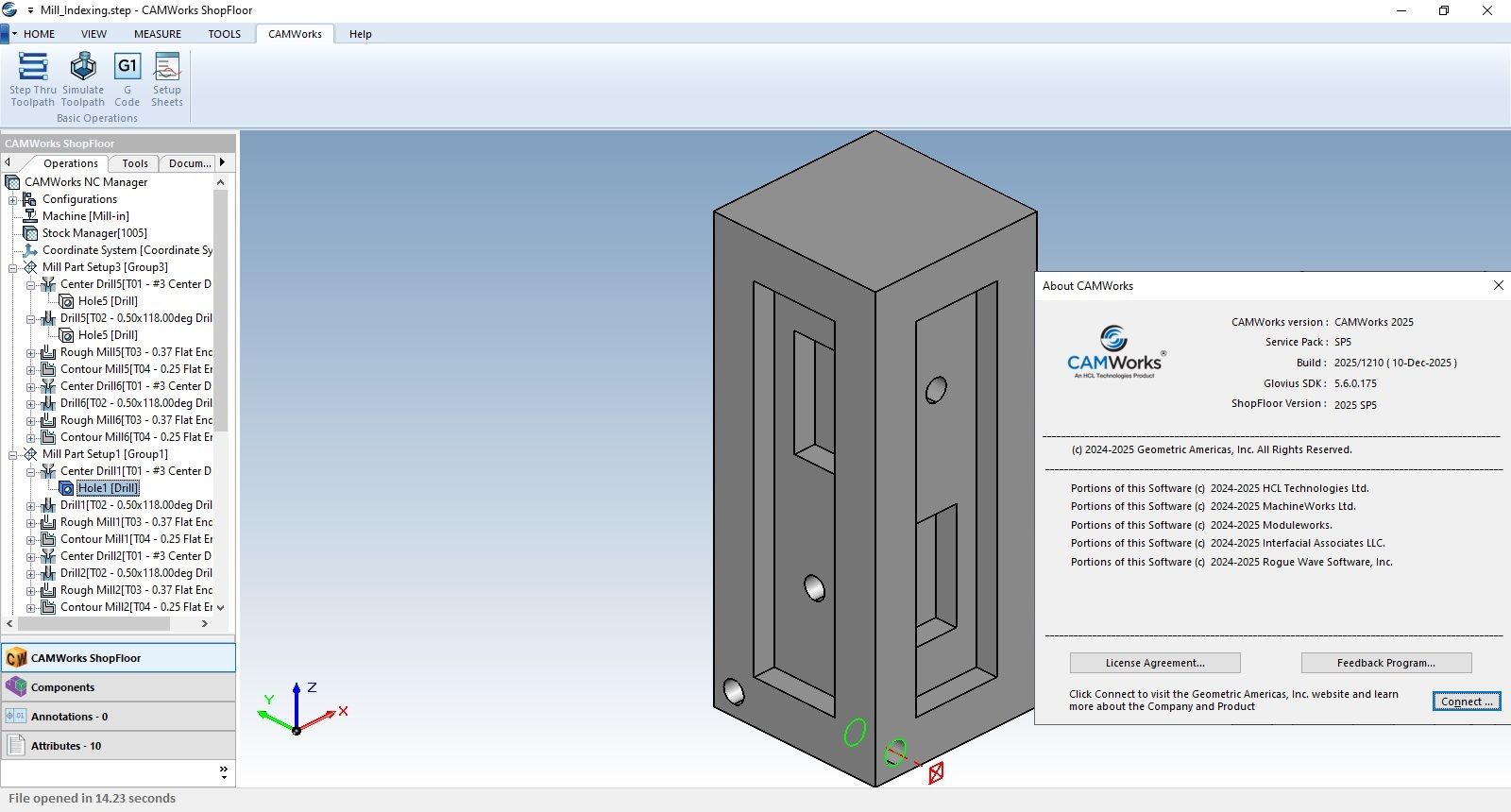Click the CAMWorks logo in the title bar
This screenshot has height=812, width=1511.
(x=10, y=10)
